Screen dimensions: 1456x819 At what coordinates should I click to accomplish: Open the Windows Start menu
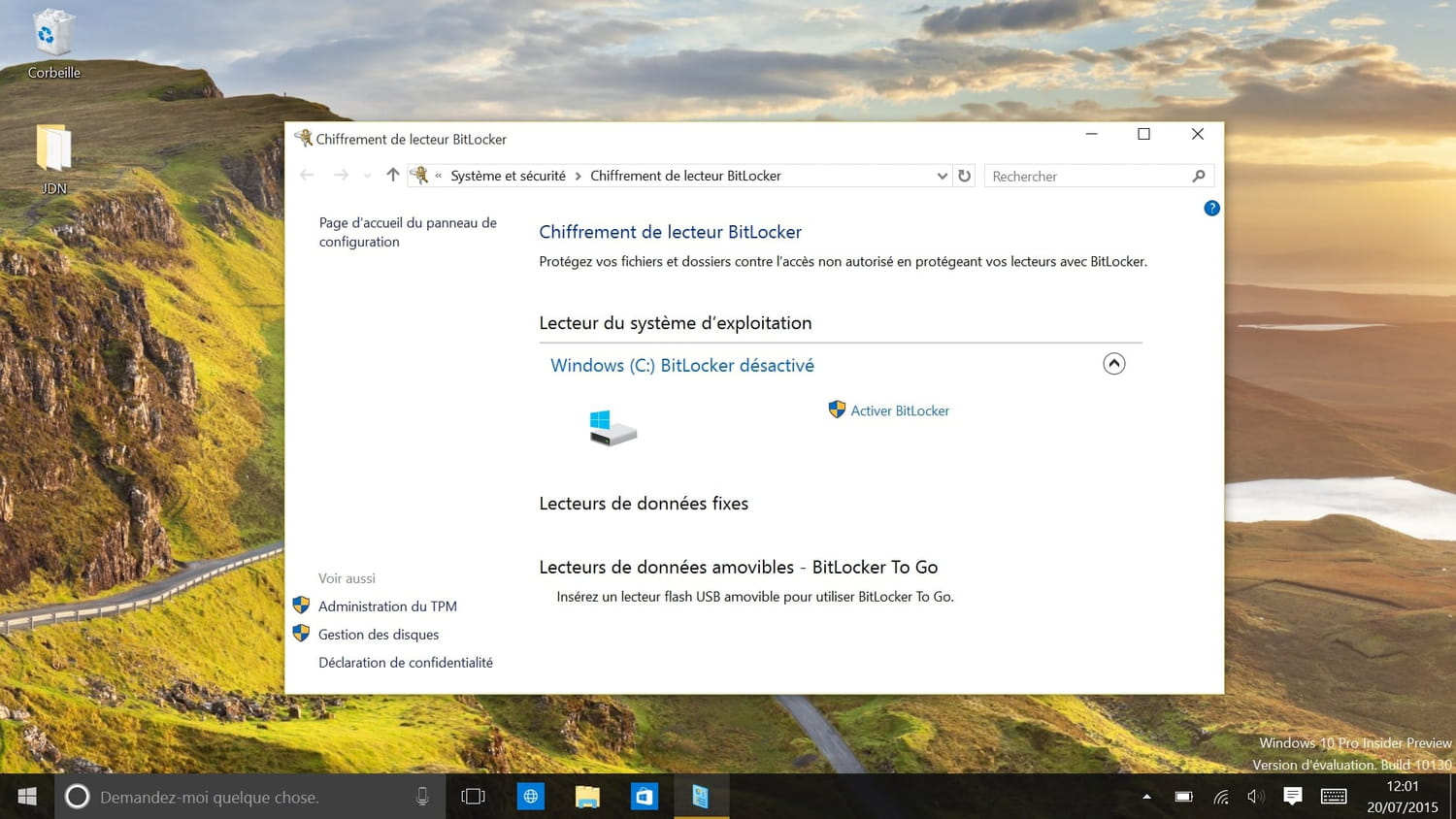(27, 797)
